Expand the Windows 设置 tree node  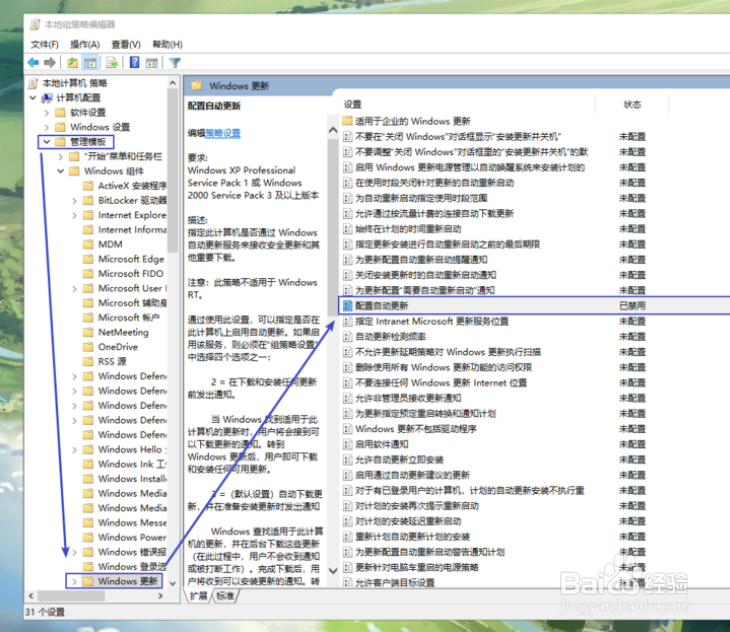tap(47, 127)
